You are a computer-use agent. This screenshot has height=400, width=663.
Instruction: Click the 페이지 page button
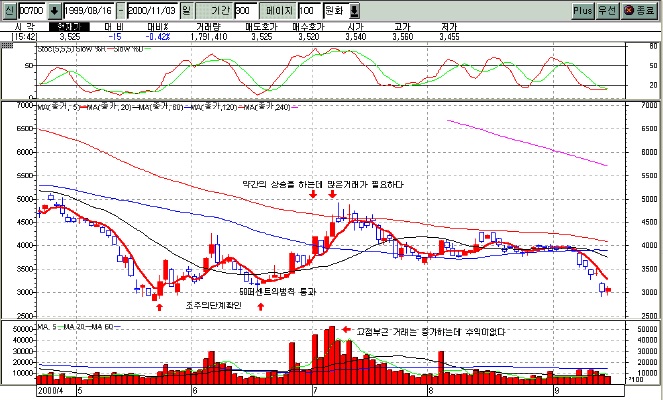pos(278,11)
